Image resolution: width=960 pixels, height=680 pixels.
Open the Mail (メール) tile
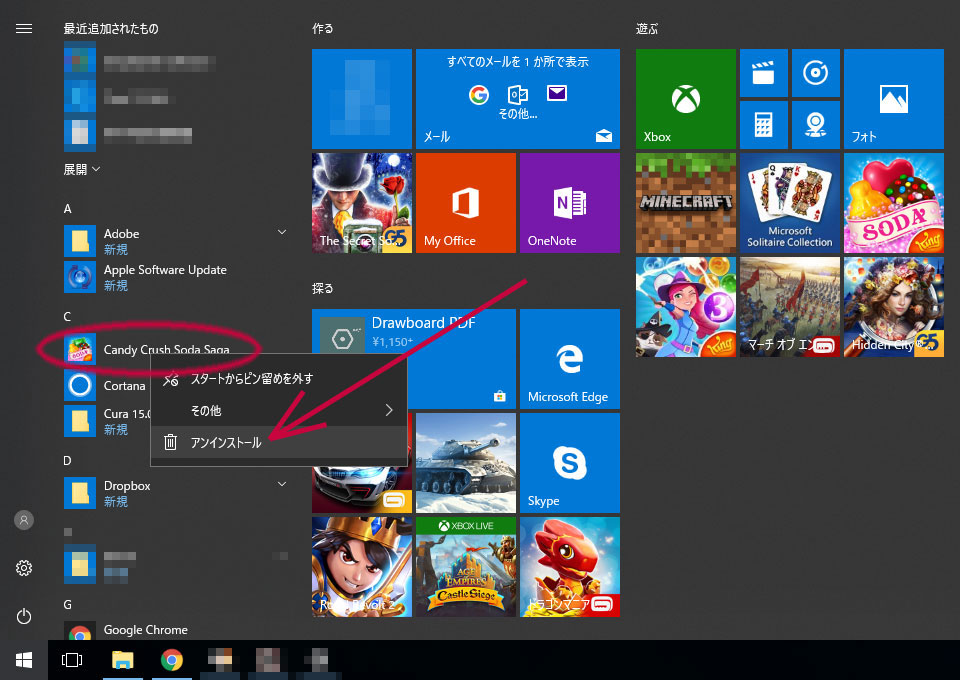pos(518,99)
